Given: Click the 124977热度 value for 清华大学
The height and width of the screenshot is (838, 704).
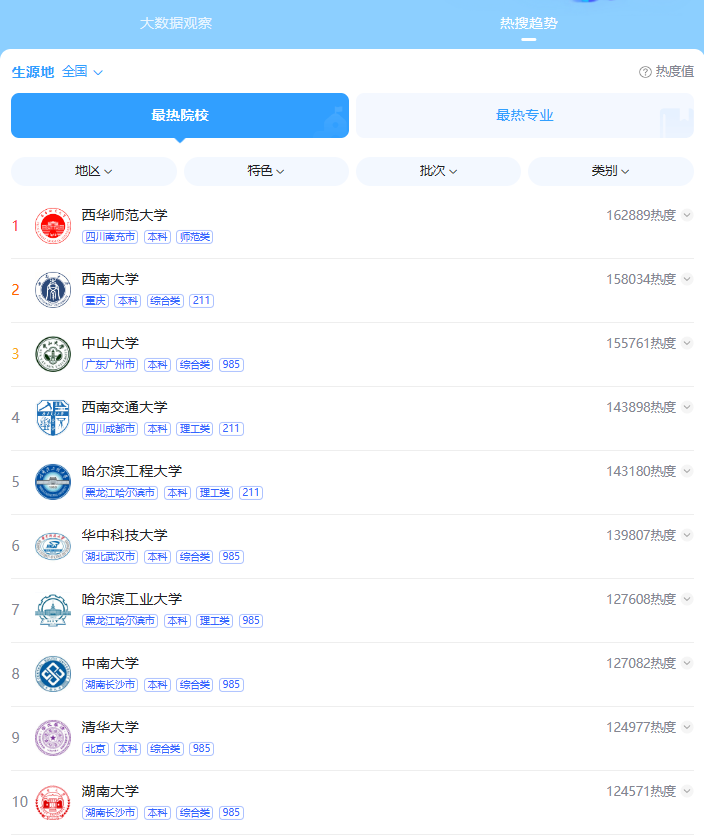Looking at the screenshot, I should (x=641, y=727).
